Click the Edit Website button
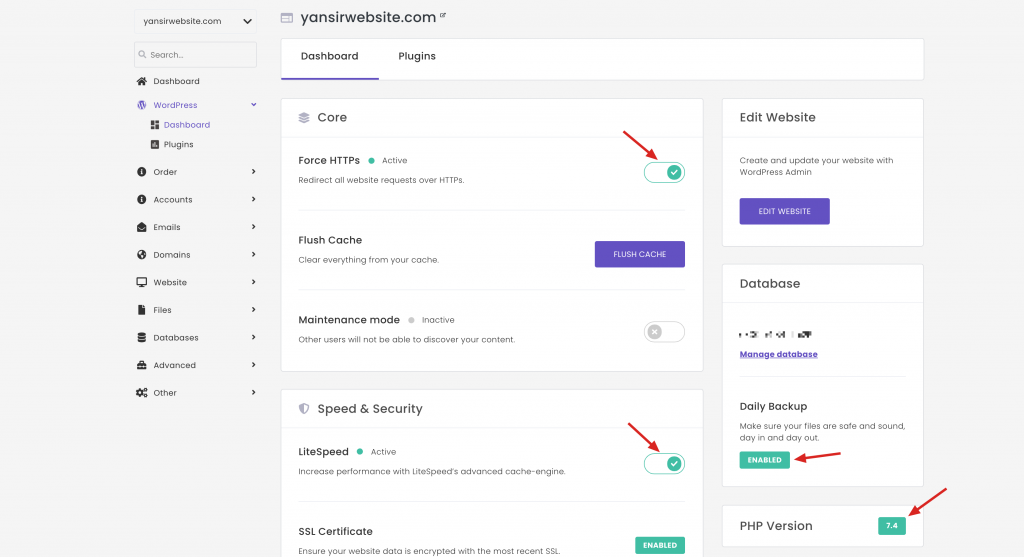The height and width of the screenshot is (557, 1024). click(784, 212)
